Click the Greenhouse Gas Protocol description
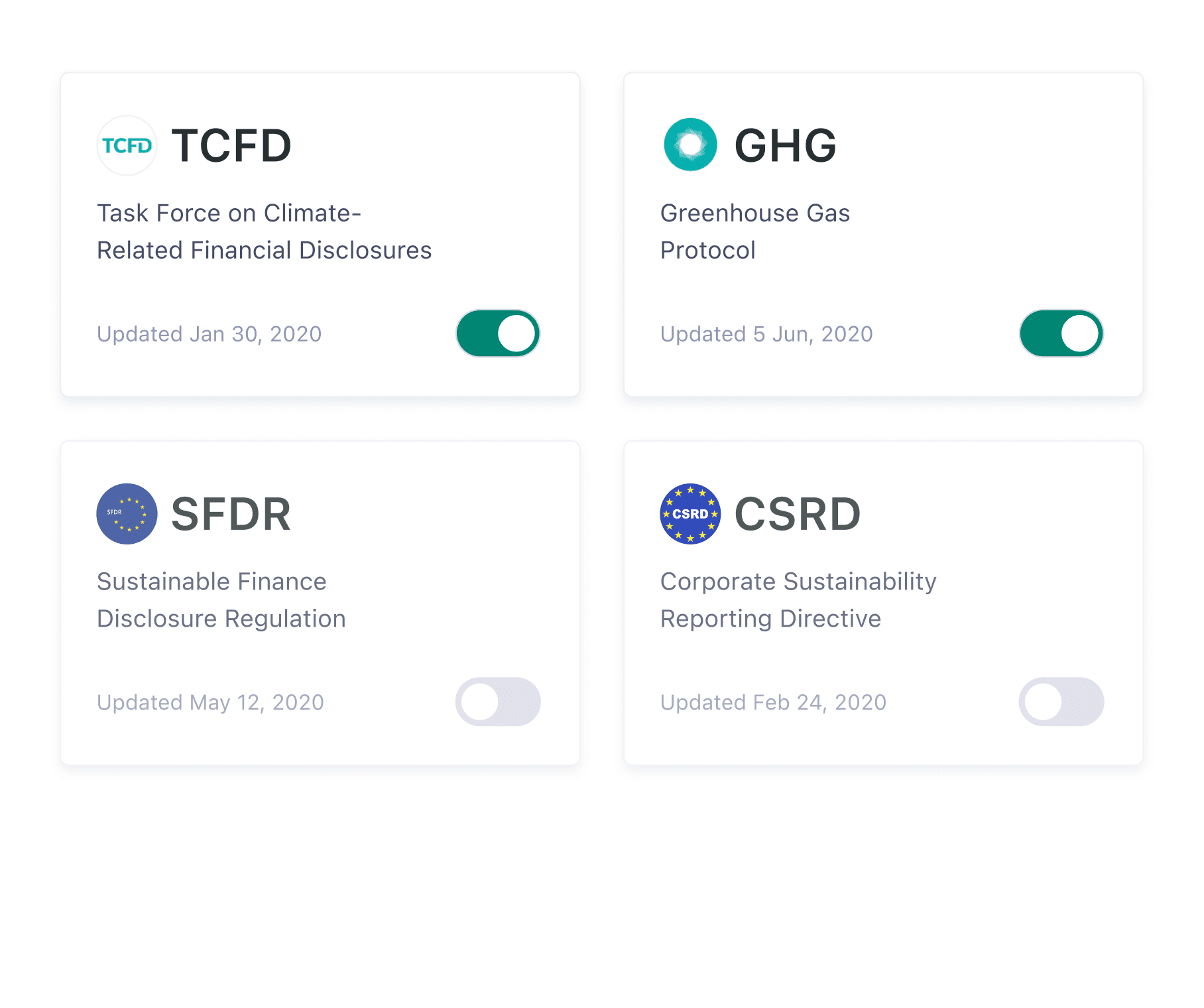Screen dimensions: 1204x1008 pos(755,231)
